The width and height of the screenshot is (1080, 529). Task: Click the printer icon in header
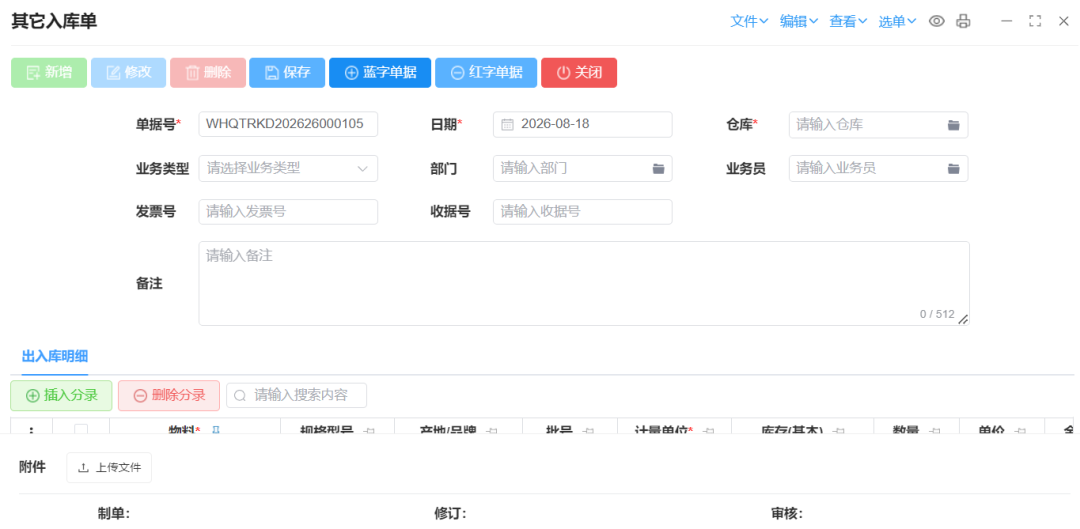[x=963, y=21]
